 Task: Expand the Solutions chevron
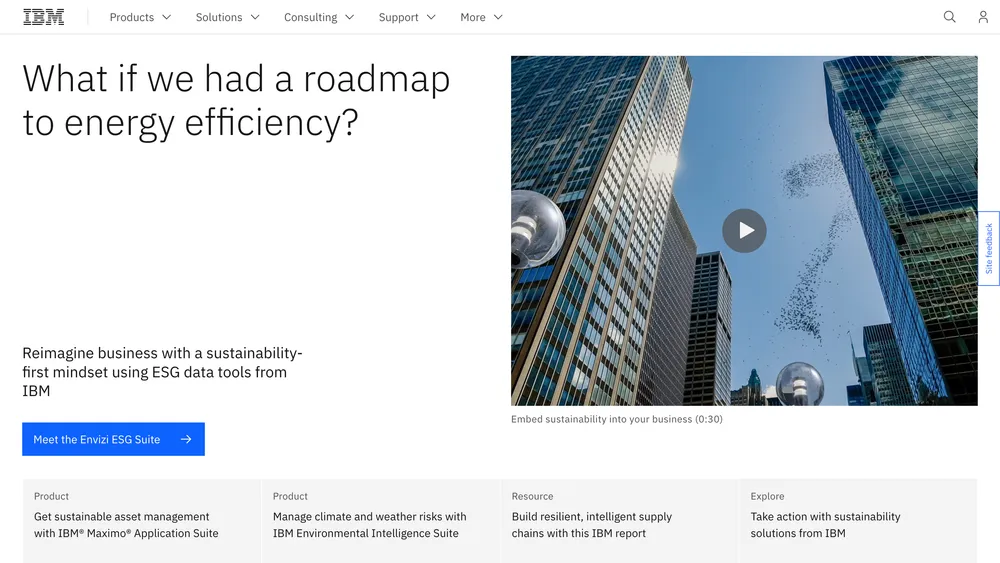pos(255,17)
